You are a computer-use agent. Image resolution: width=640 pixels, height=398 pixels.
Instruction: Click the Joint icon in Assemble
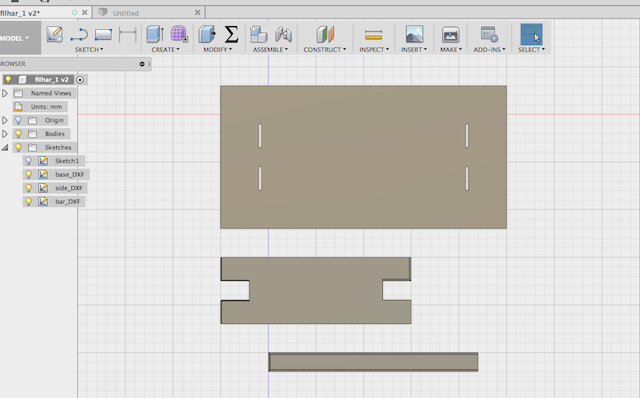pyautogui.click(x=283, y=34)
